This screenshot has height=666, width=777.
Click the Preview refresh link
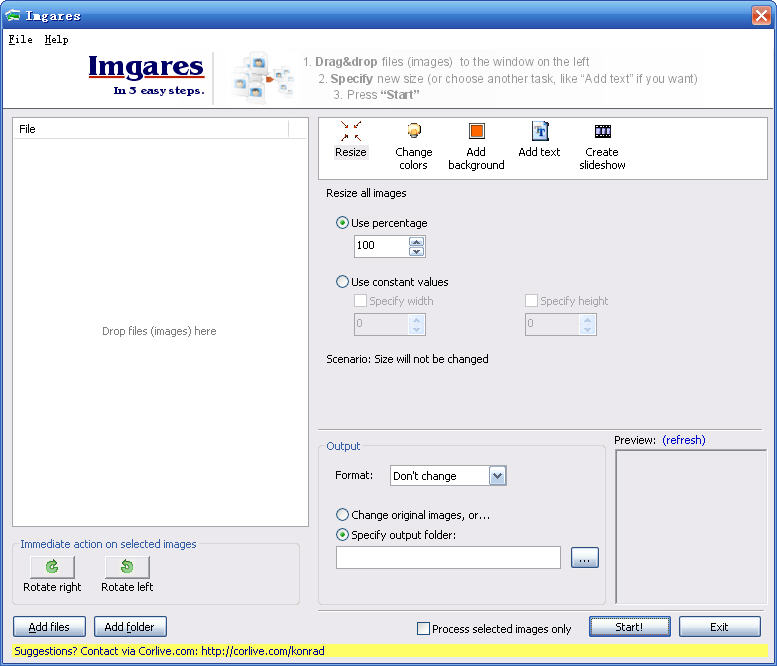coord(683,440)
